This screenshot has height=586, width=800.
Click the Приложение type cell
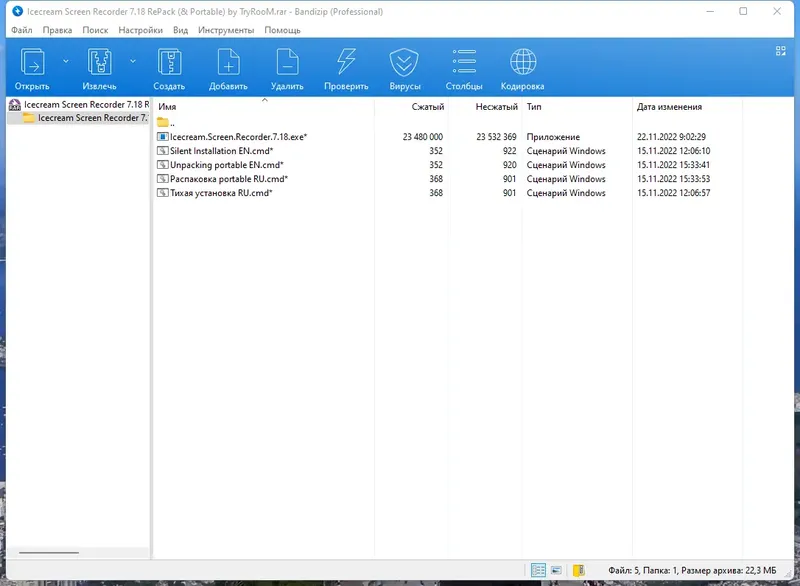point(553,137)
